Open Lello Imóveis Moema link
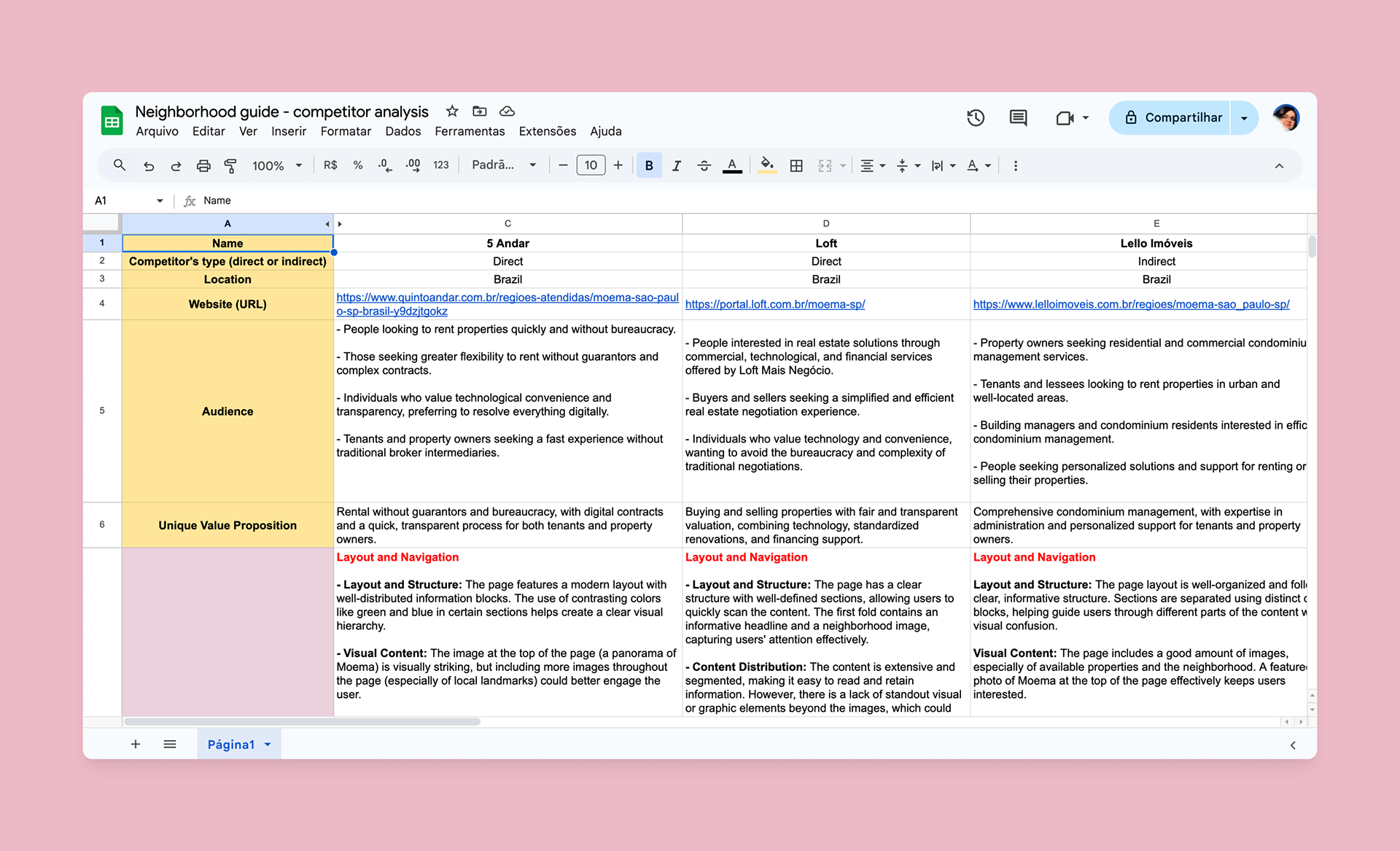The image size is (1400, 851). pyautogui.click(x=1131, y=304)
